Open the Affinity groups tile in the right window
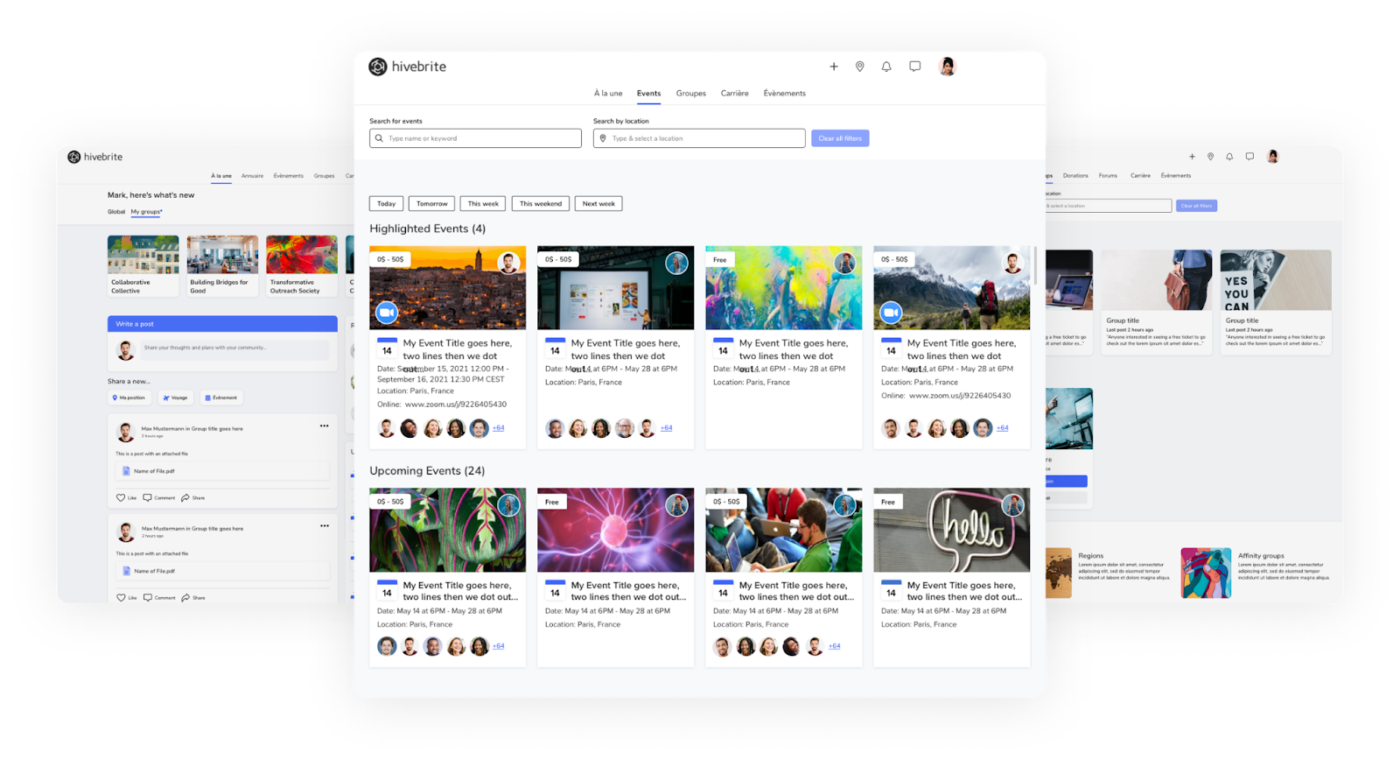 click(x=1256, y=572)
